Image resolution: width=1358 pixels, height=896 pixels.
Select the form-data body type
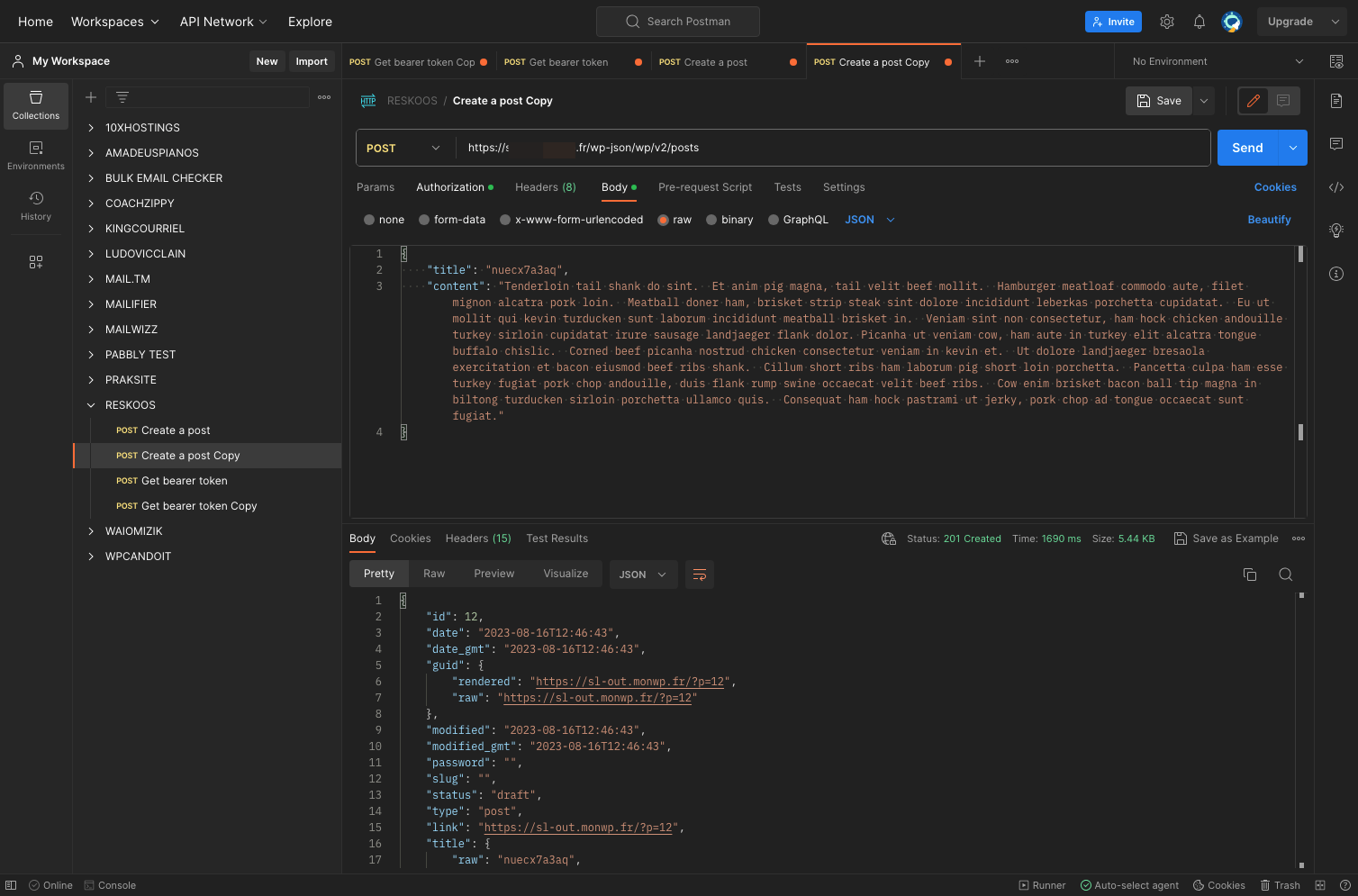click(x=452, y=220)
